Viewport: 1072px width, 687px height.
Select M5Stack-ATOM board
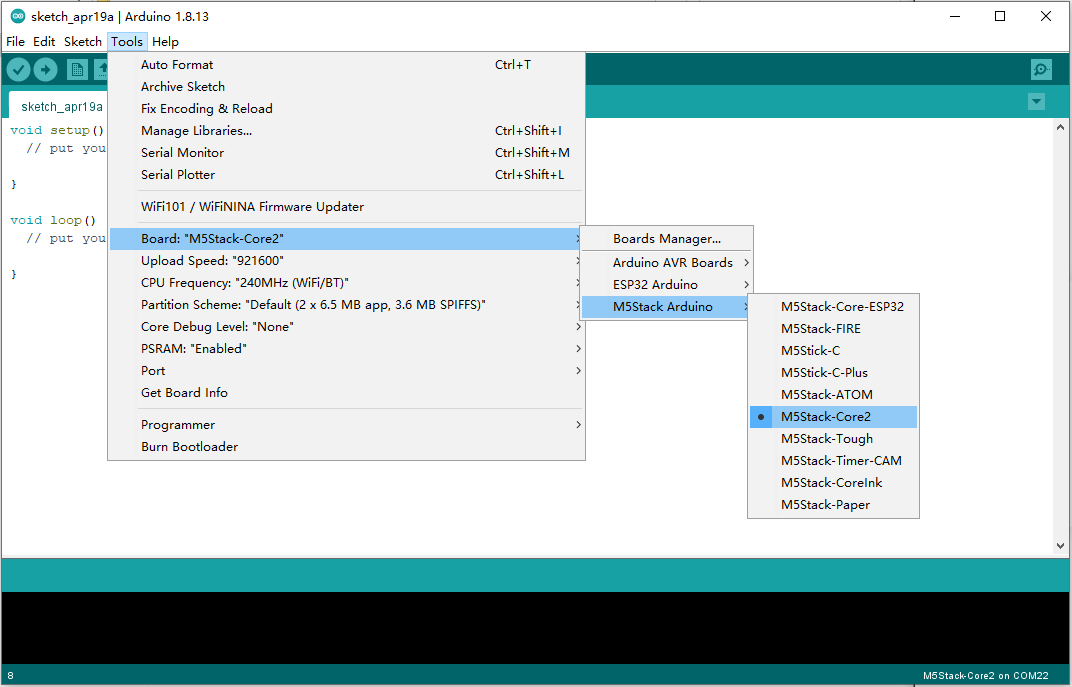pyautogui.click(x=833, y=394)
